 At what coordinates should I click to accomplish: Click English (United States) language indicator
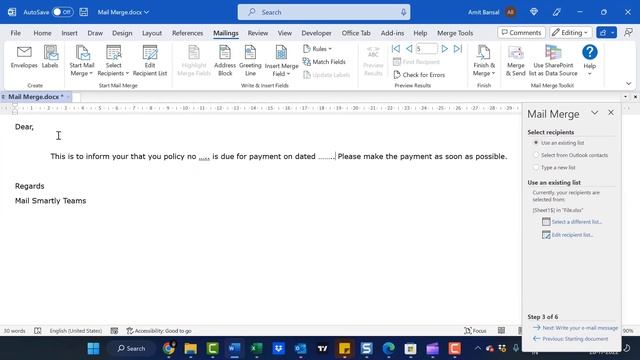76,331
